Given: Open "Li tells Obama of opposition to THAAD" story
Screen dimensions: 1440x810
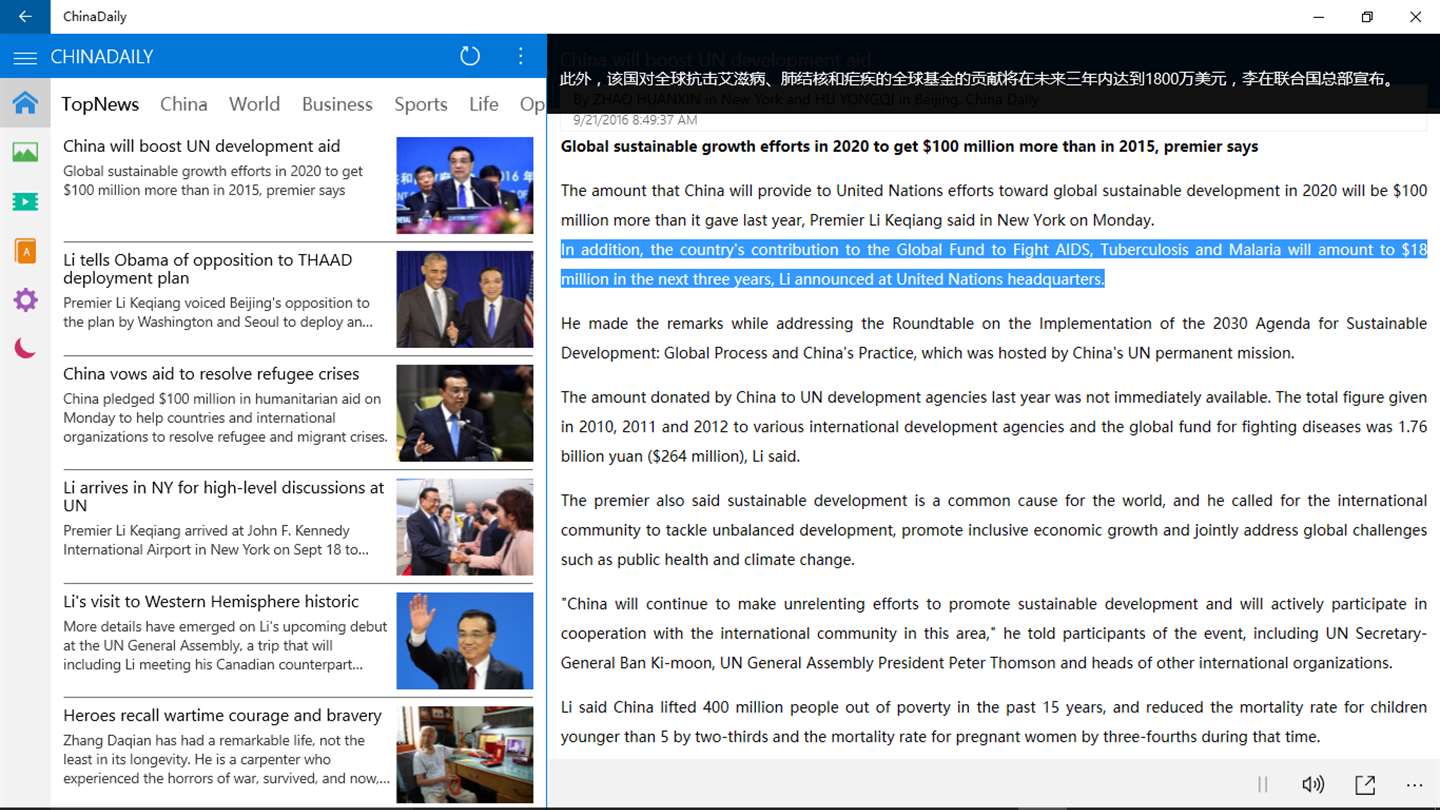Looking at the screenshot, I should tap(208, 269).
